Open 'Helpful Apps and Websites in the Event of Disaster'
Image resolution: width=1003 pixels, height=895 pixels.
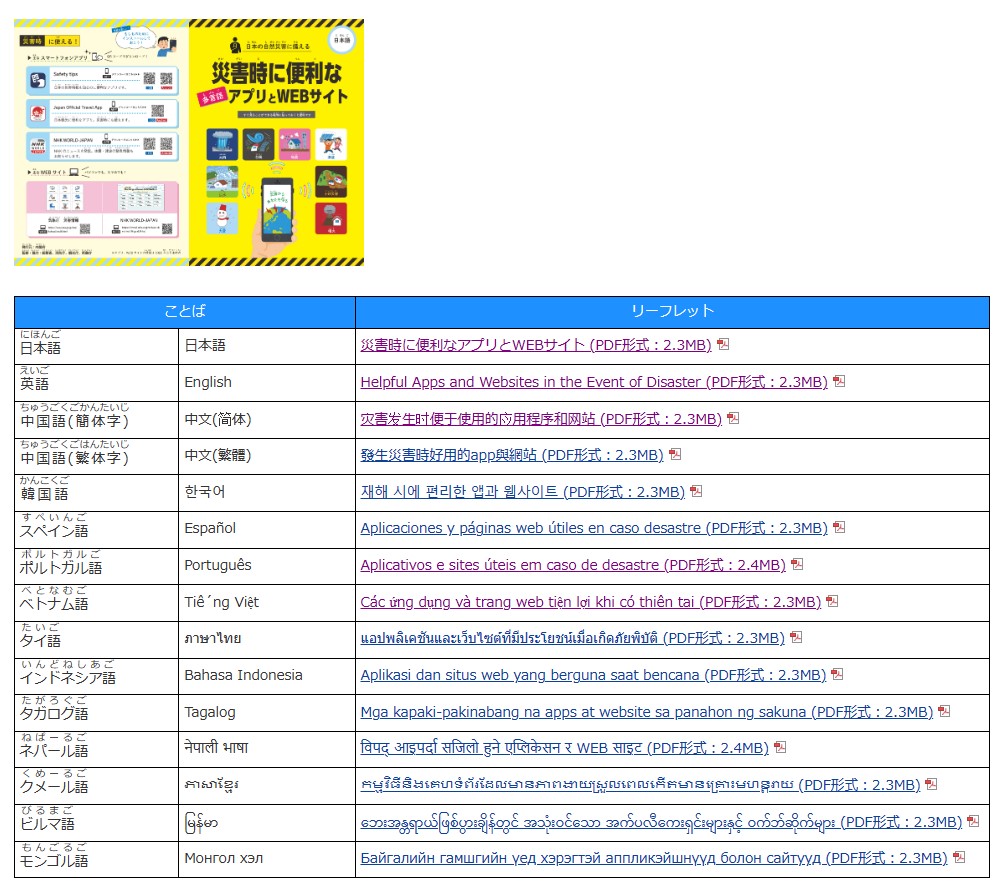pos(594,382)
